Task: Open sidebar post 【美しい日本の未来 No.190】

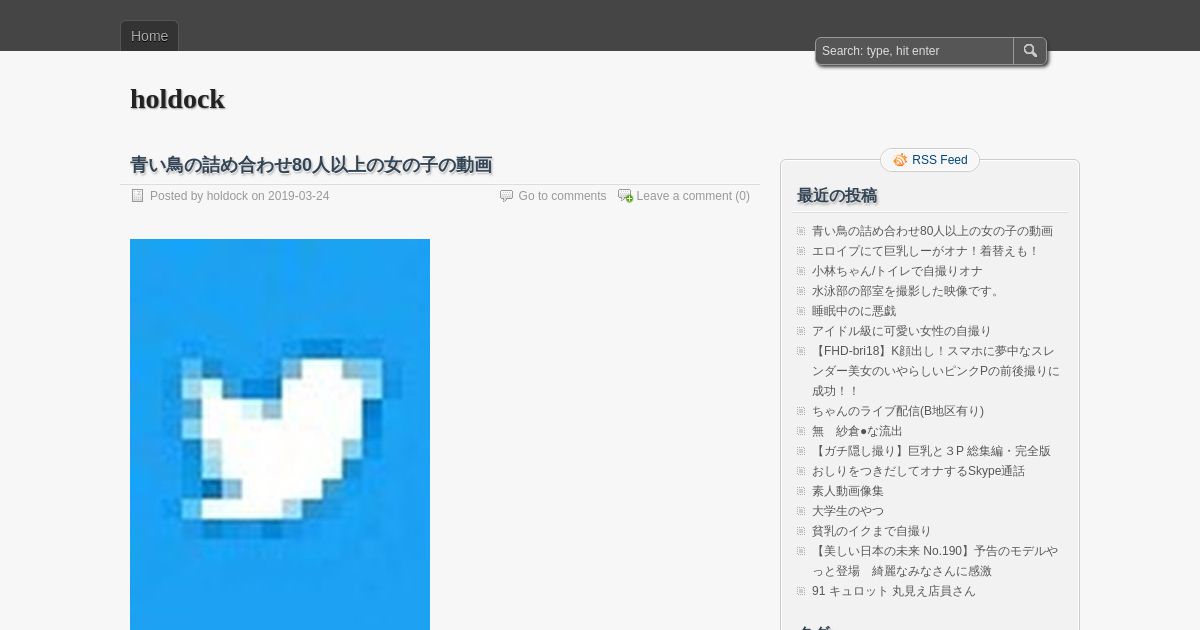Action: click(x=935, y=561)
